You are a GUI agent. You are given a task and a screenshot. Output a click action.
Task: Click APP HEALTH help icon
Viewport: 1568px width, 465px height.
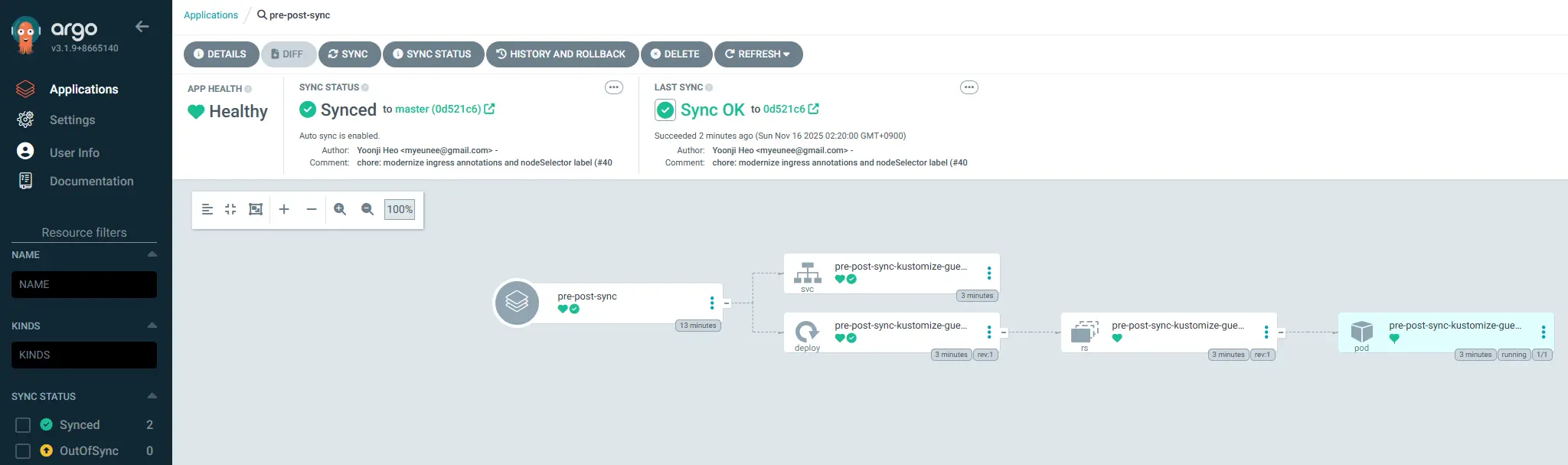tap(248, 89)
